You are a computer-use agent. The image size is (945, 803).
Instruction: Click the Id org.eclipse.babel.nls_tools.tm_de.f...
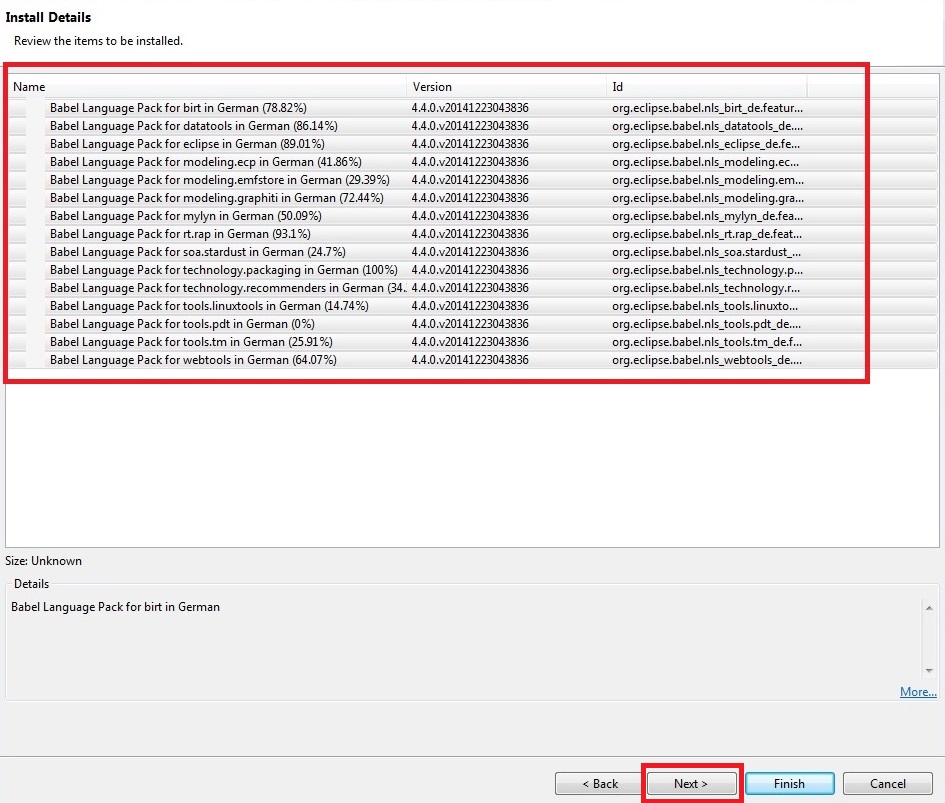click(x=707, y=342)
